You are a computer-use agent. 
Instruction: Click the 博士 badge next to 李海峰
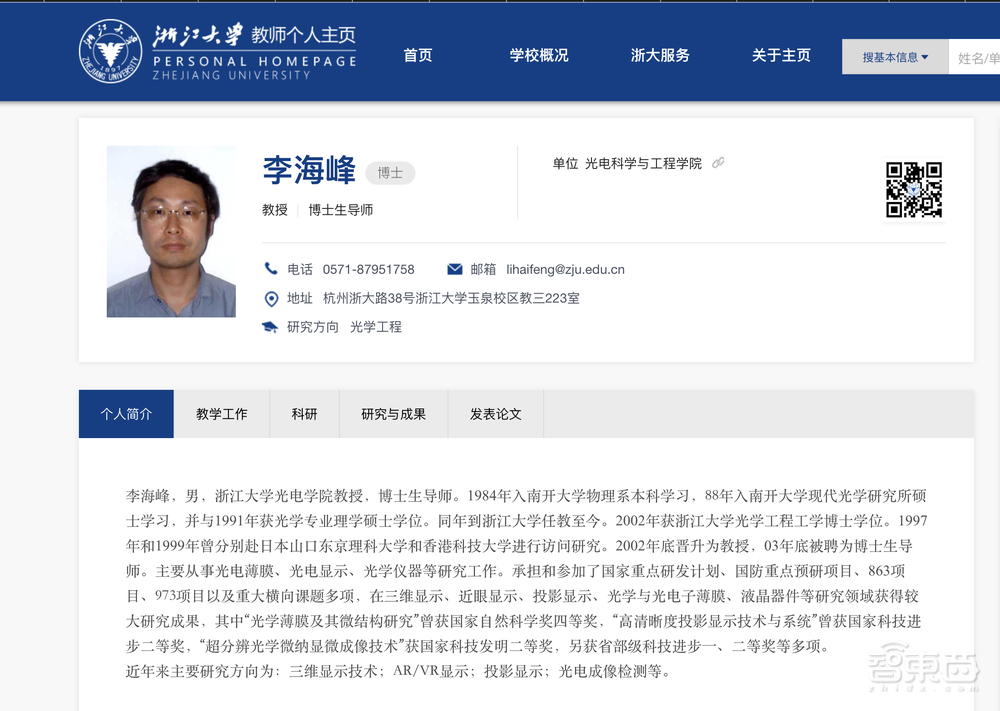coord(390,172)
